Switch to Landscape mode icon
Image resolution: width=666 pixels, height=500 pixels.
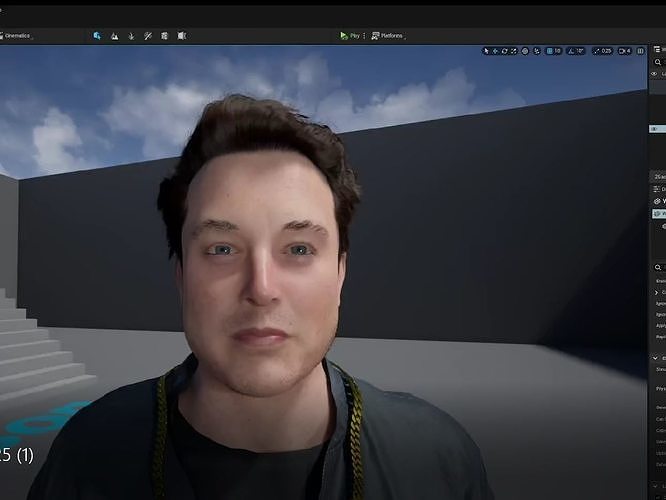pos(114,36)
